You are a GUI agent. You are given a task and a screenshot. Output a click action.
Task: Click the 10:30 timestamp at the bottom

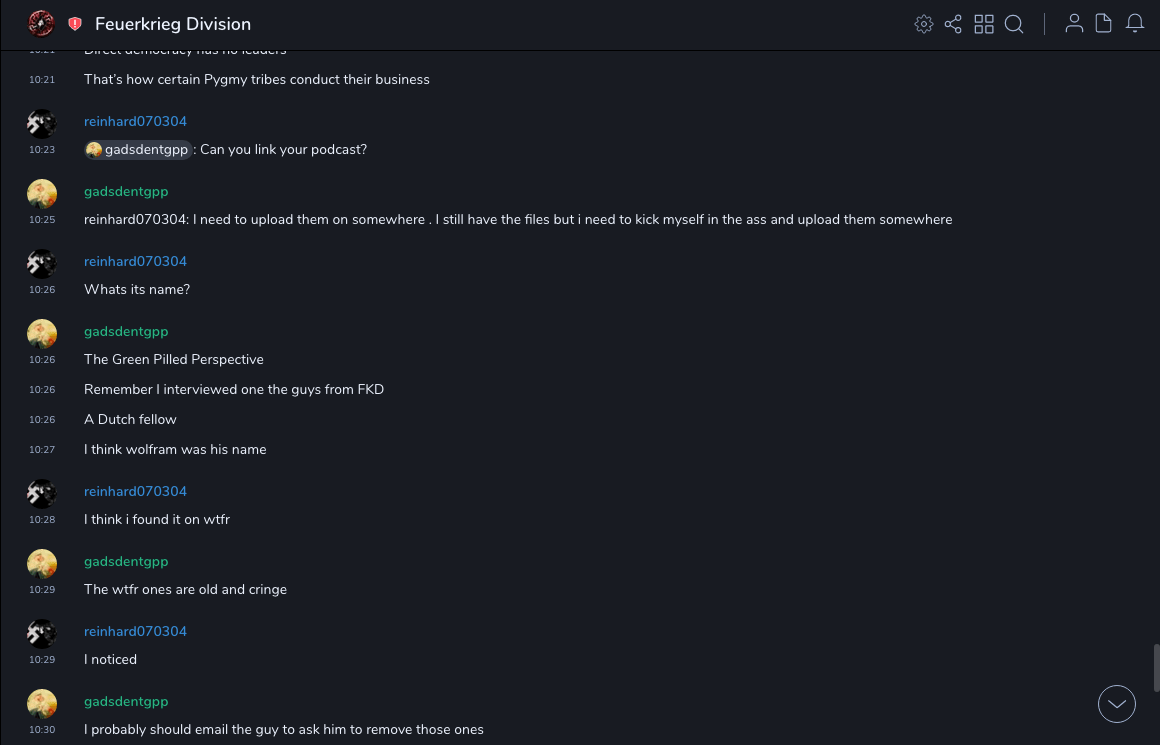coord(42,730)
